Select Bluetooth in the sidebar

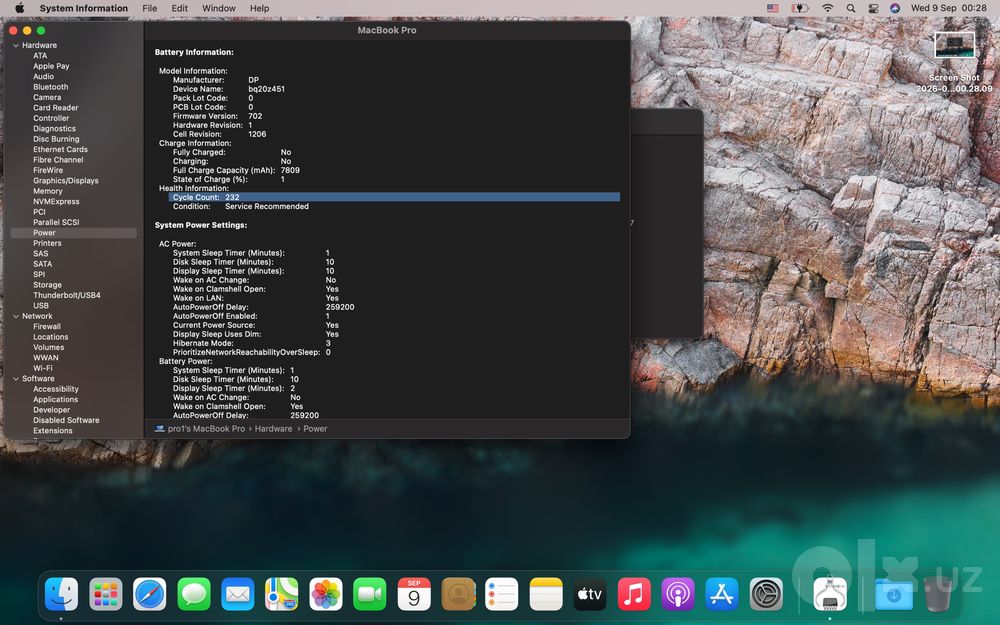50,87
